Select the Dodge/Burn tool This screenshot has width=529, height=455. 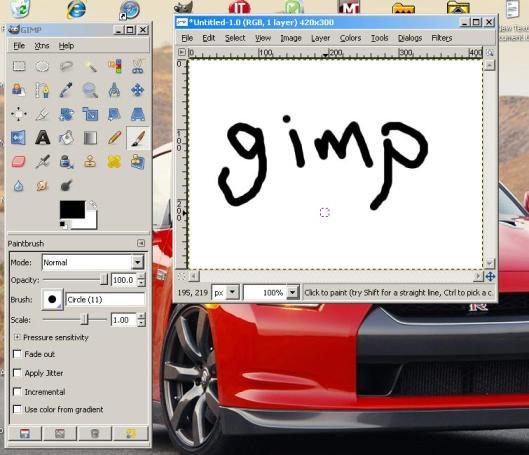coord(66,186)
